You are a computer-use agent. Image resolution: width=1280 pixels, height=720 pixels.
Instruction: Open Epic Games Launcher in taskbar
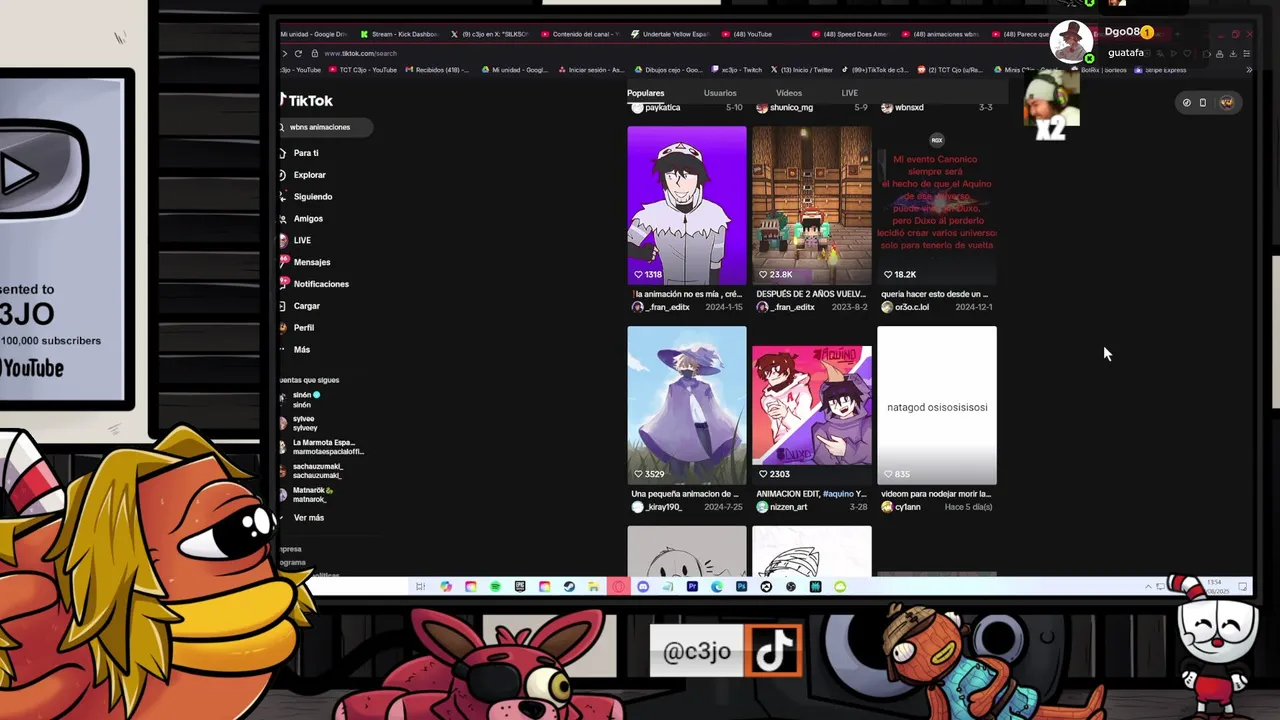point(520,587)
